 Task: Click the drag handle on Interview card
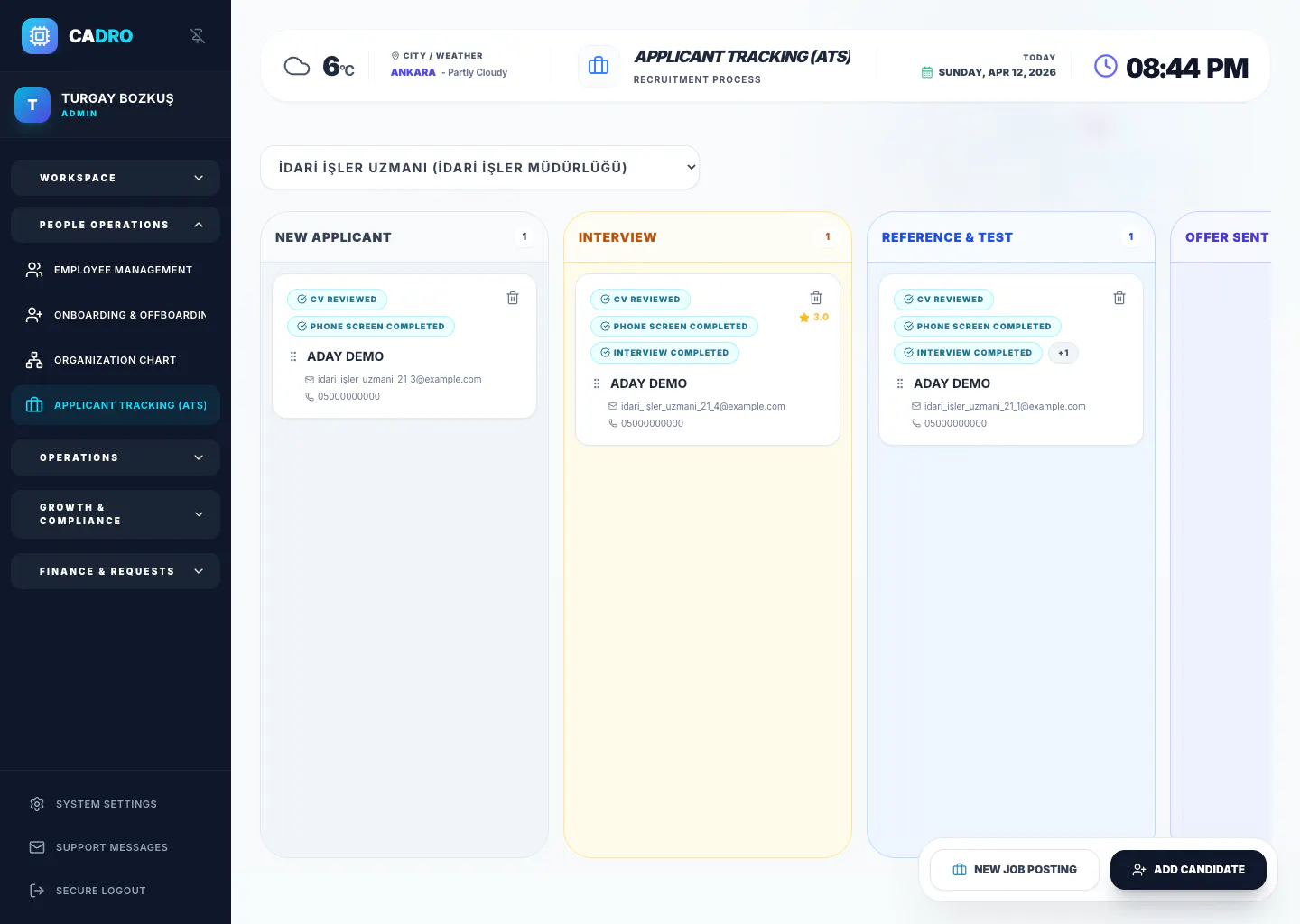(597, 383)
